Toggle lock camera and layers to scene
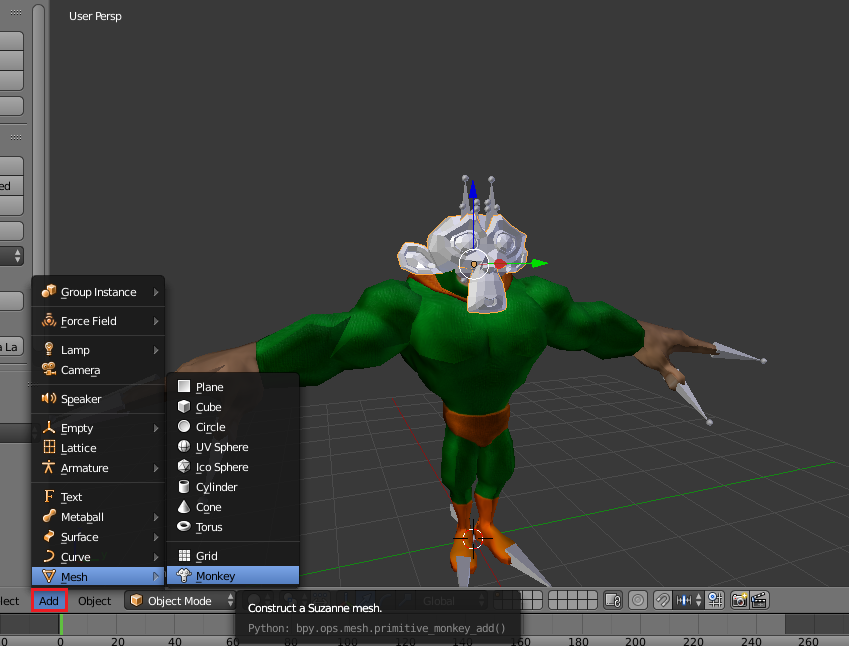 click(613, 600)
